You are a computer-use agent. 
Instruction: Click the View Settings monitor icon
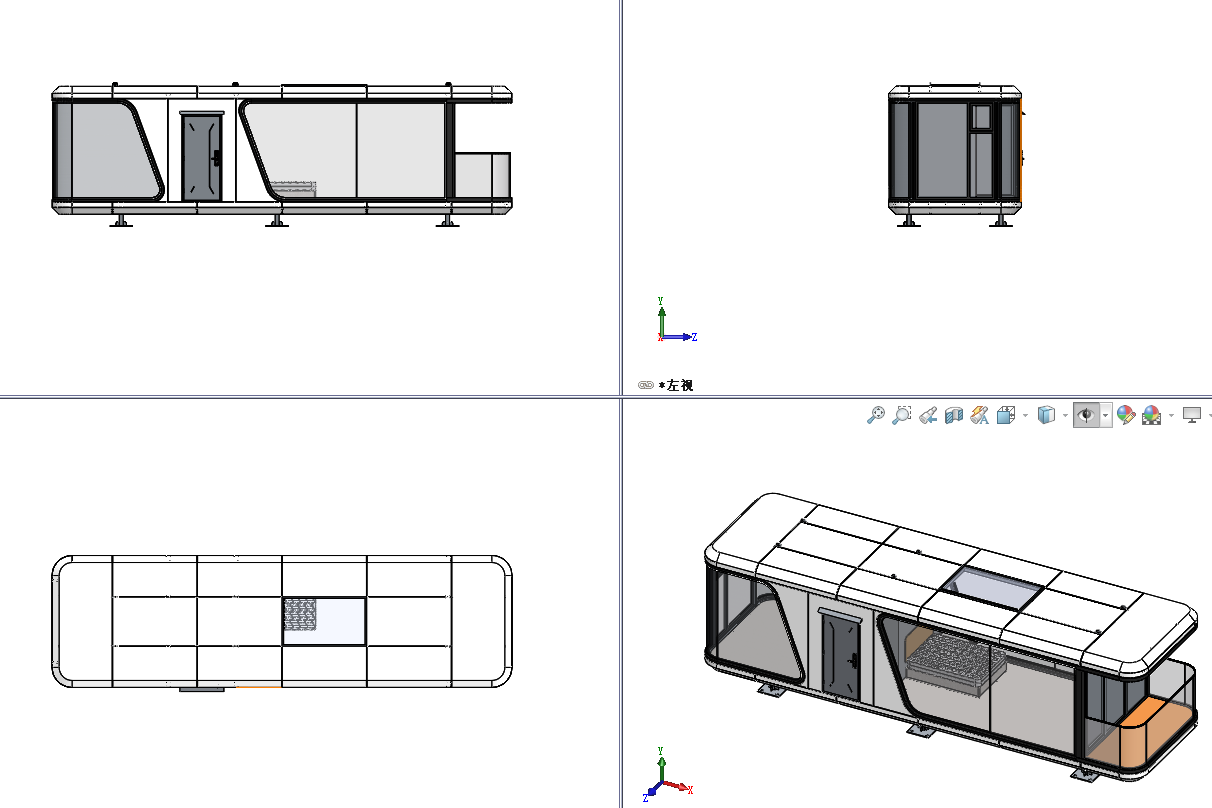(x=1191, y=415)
